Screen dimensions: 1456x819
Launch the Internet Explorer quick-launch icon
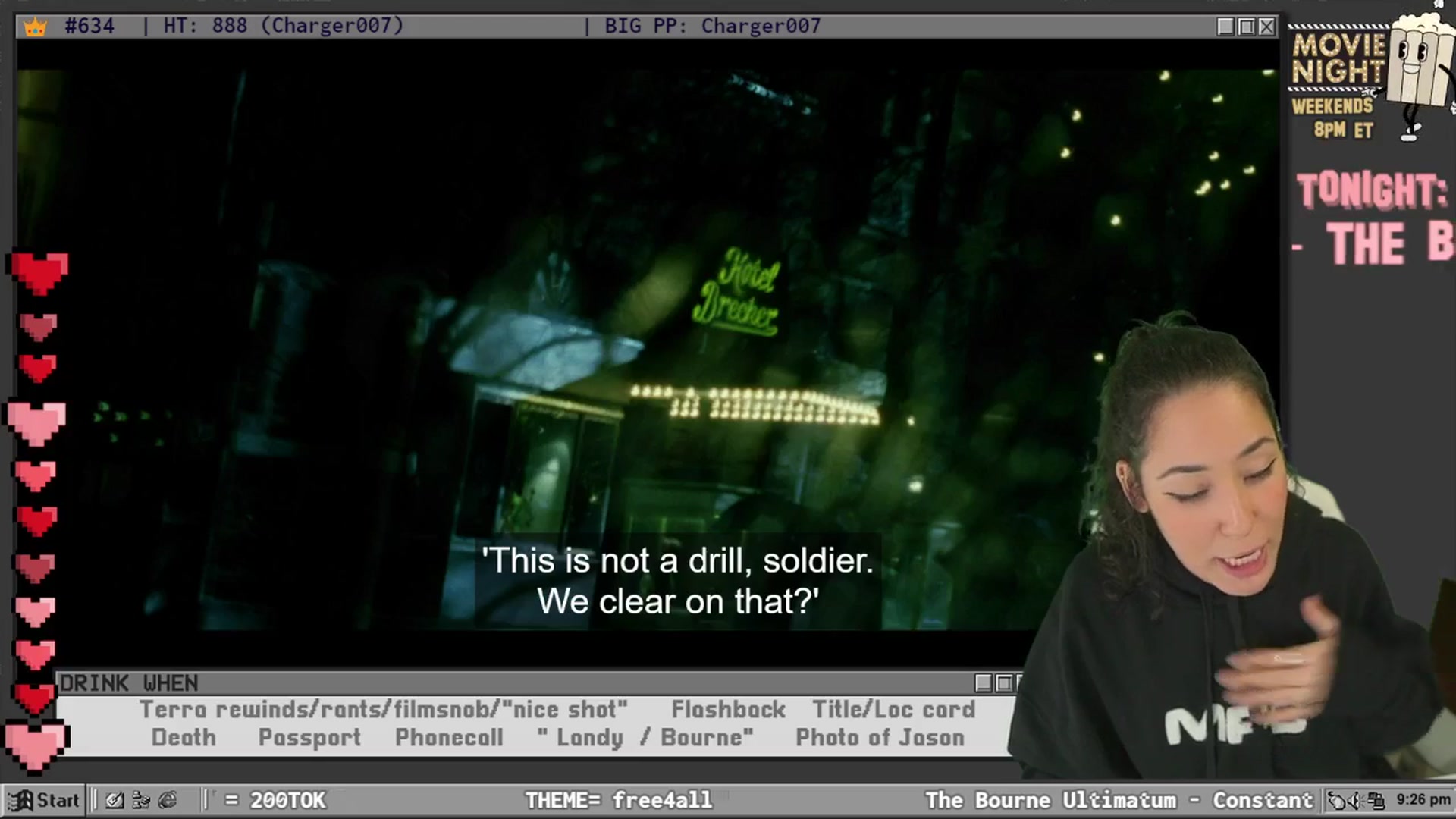pos(168,800)
